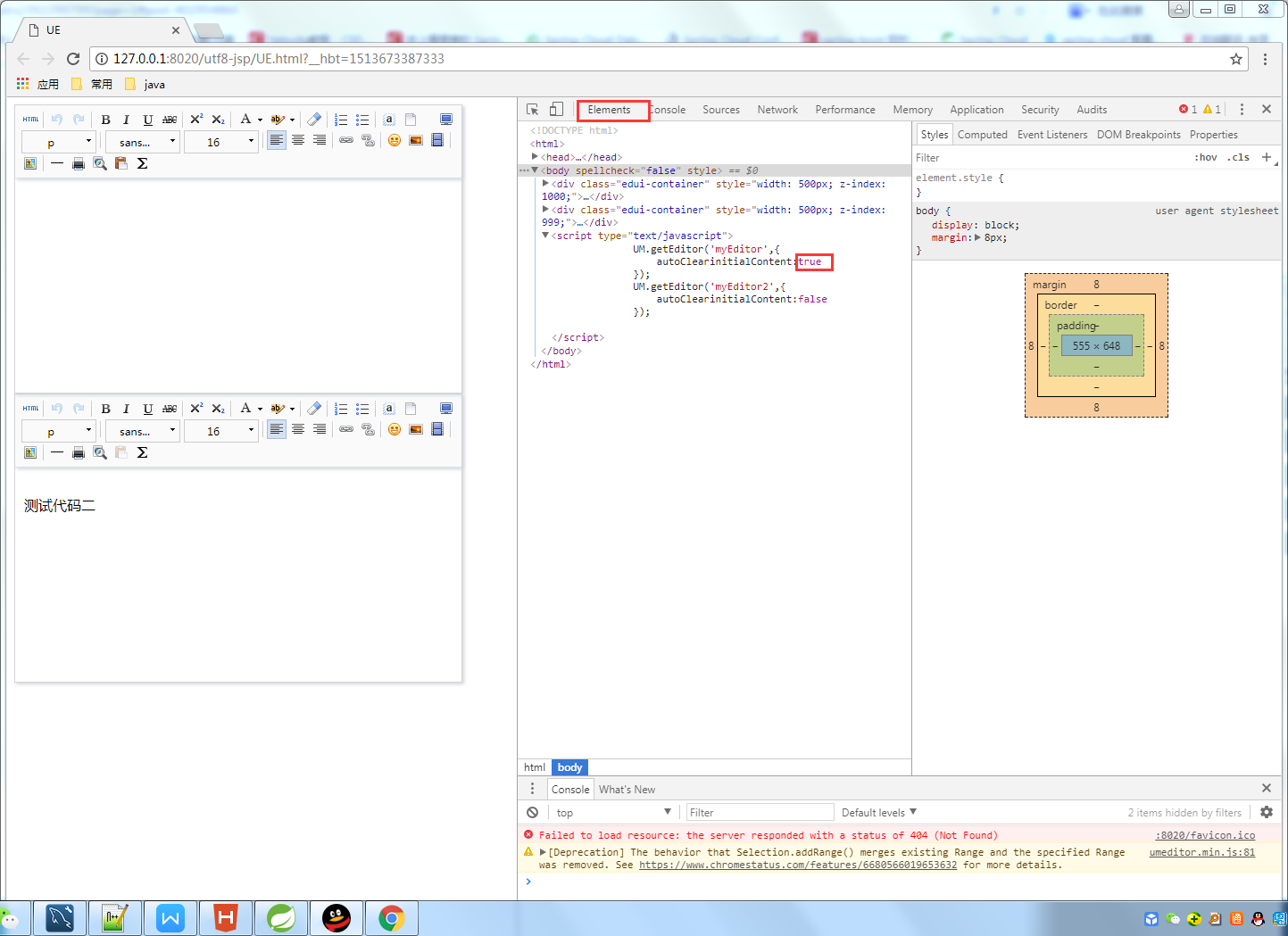Reload the page in Chrome
Screen dimensions: 1288x936
coord(73,59)
